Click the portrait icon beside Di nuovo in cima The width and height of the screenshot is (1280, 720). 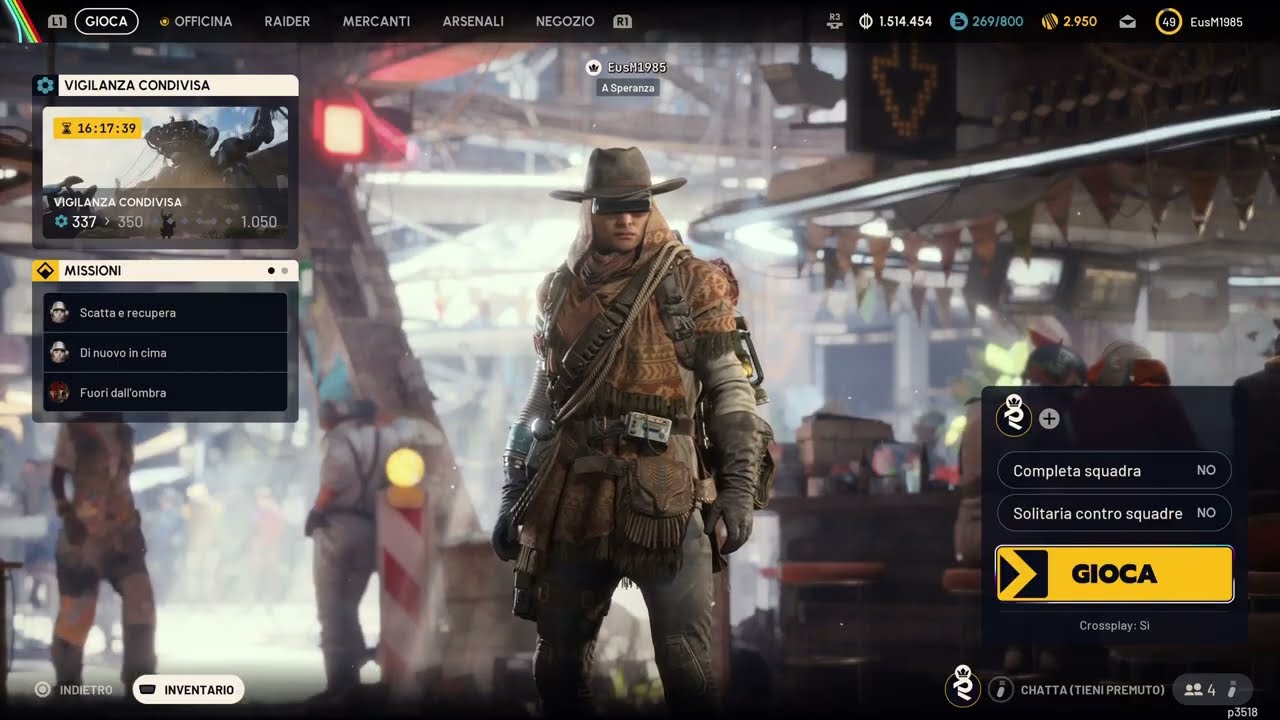click(x=59, y=352)
